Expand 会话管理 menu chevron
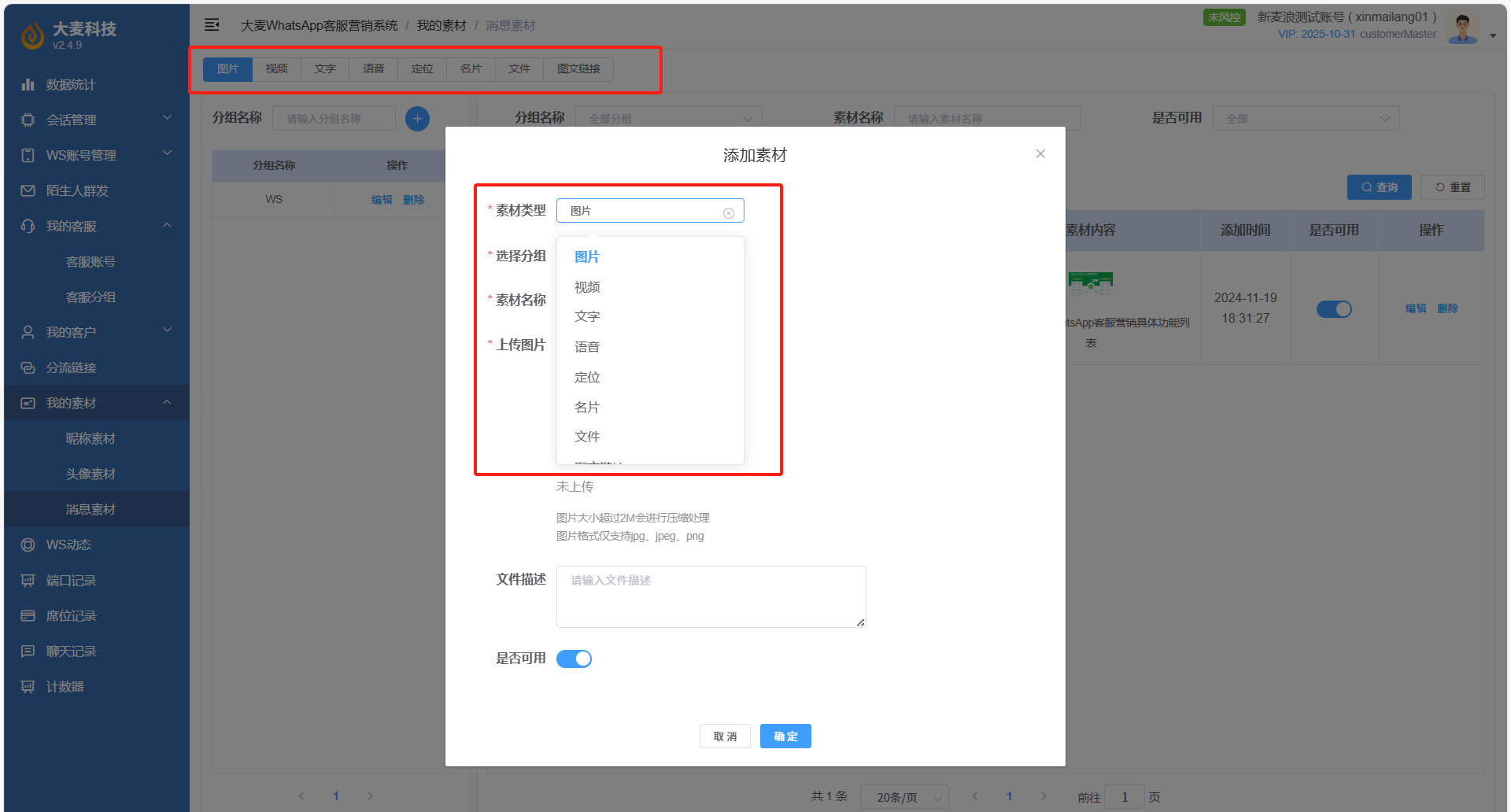1511x812 pixels. tap(167, 118)
